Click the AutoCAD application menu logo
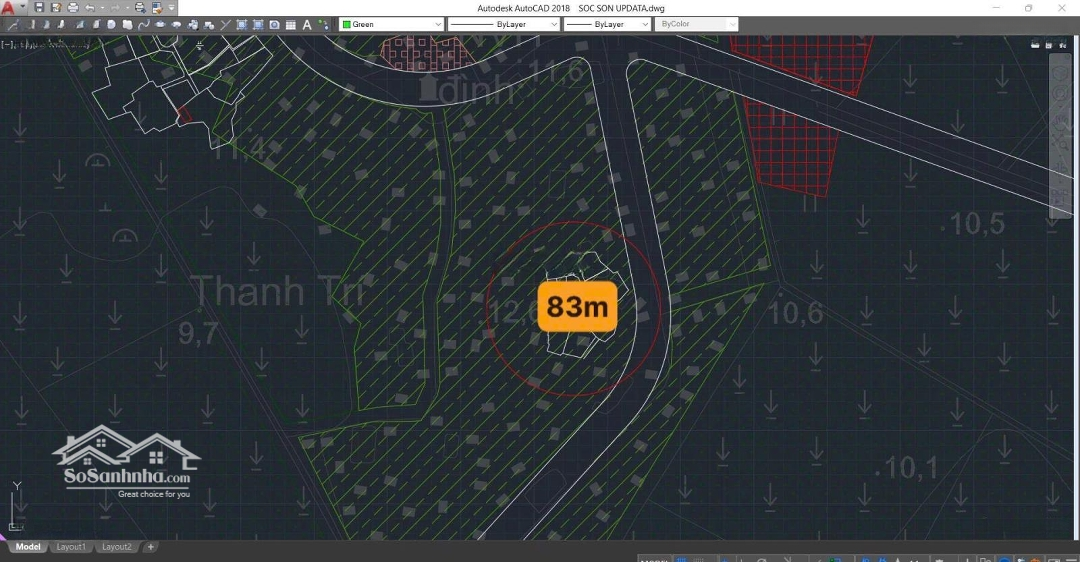The image size is (1080, 562). point(8,8)
